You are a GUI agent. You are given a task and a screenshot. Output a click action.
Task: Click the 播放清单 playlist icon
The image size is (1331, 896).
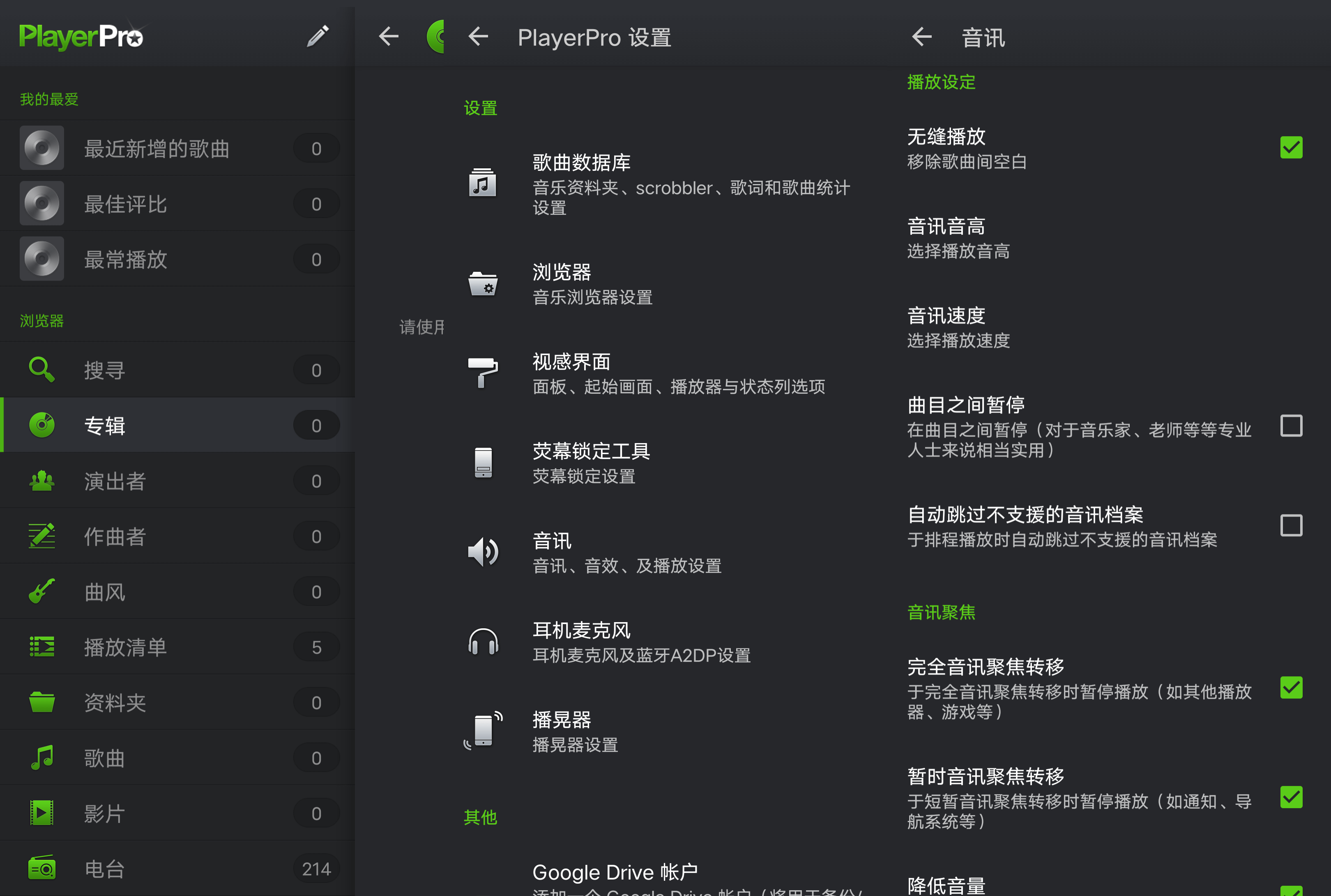pos(42,647)
